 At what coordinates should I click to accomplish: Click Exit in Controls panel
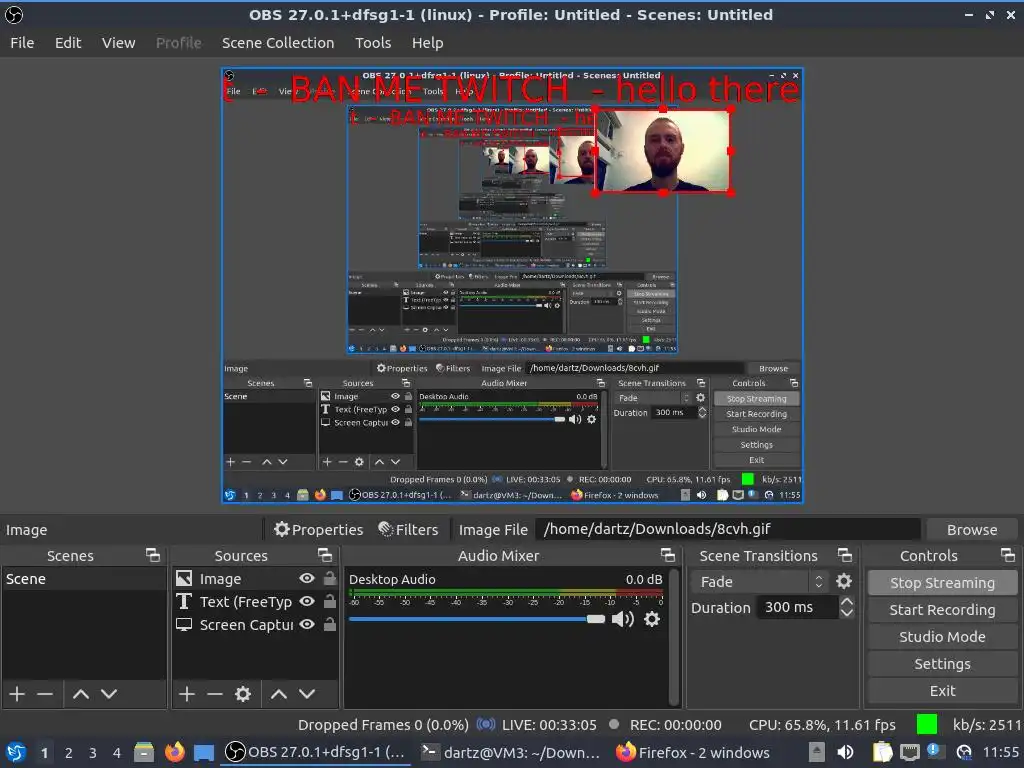click(942, 691)
